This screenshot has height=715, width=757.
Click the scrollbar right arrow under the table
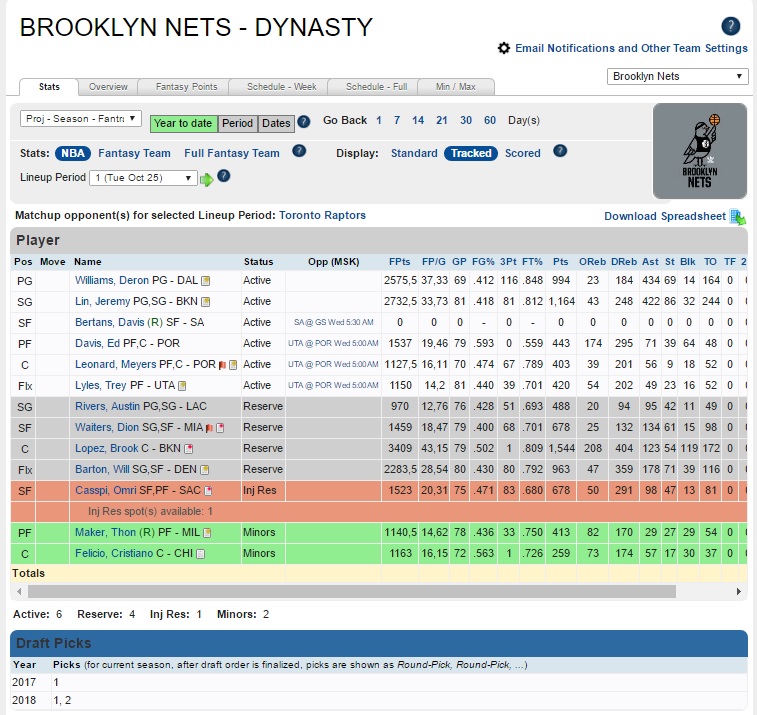(x=739, y=591)
